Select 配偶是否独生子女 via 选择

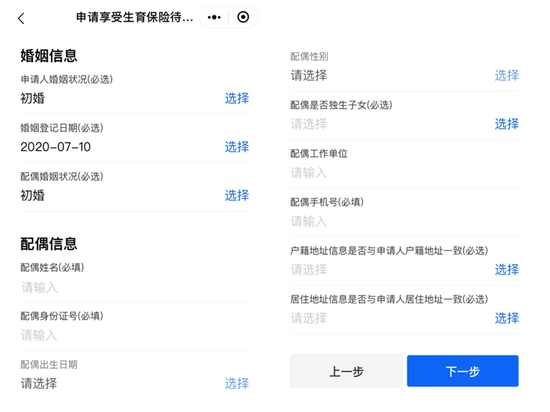(x=507, y=124)
